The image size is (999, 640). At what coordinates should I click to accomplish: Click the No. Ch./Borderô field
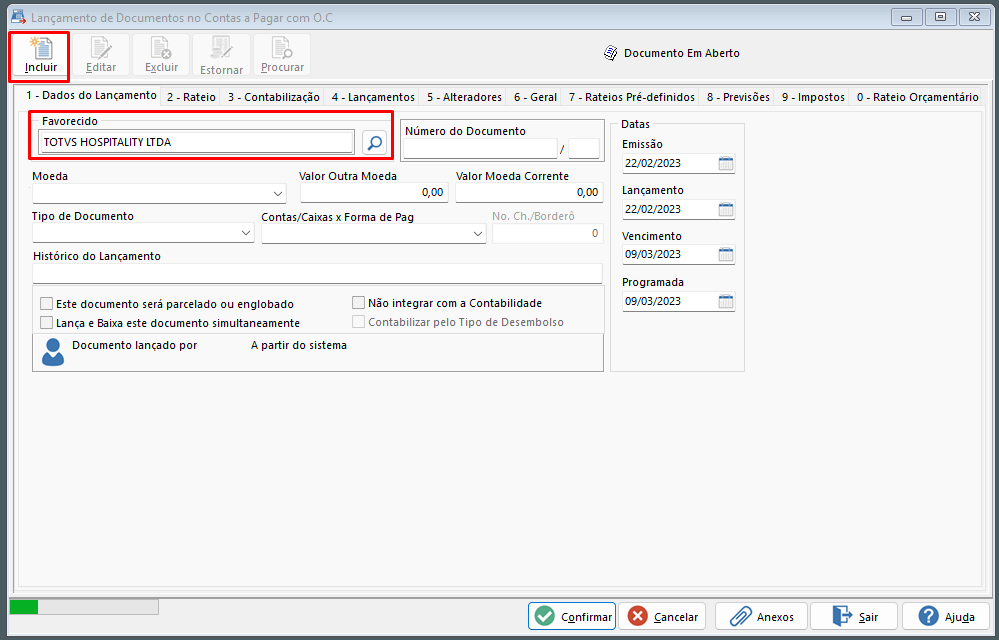pyautogui.click(x=547, y=234)
